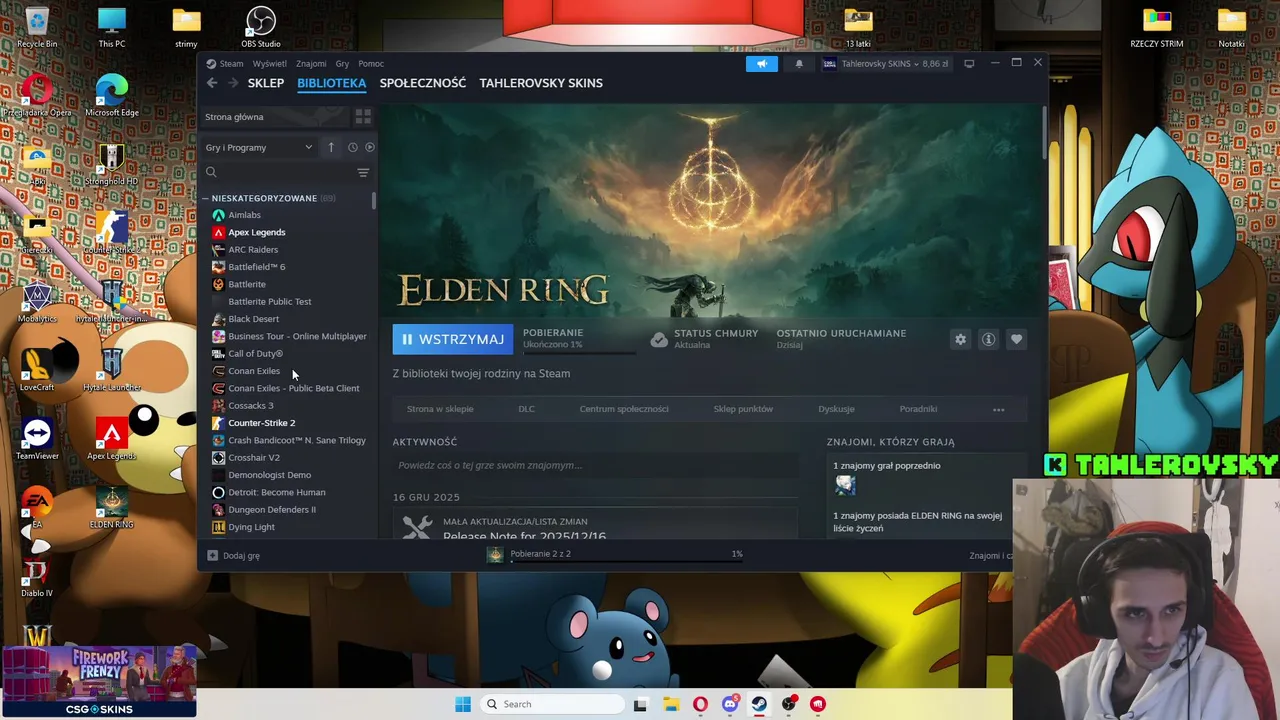Open Strona w sklepie link
Screen dimensions: 1280x720
[440, 409]
